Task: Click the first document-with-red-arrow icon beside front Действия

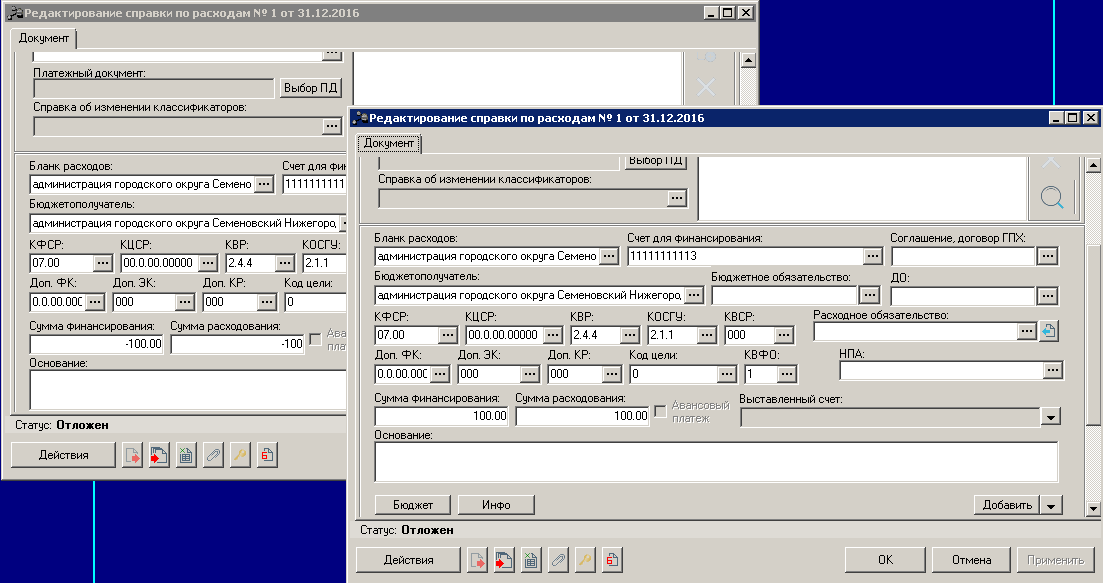Action: click(x=479, y=561)
